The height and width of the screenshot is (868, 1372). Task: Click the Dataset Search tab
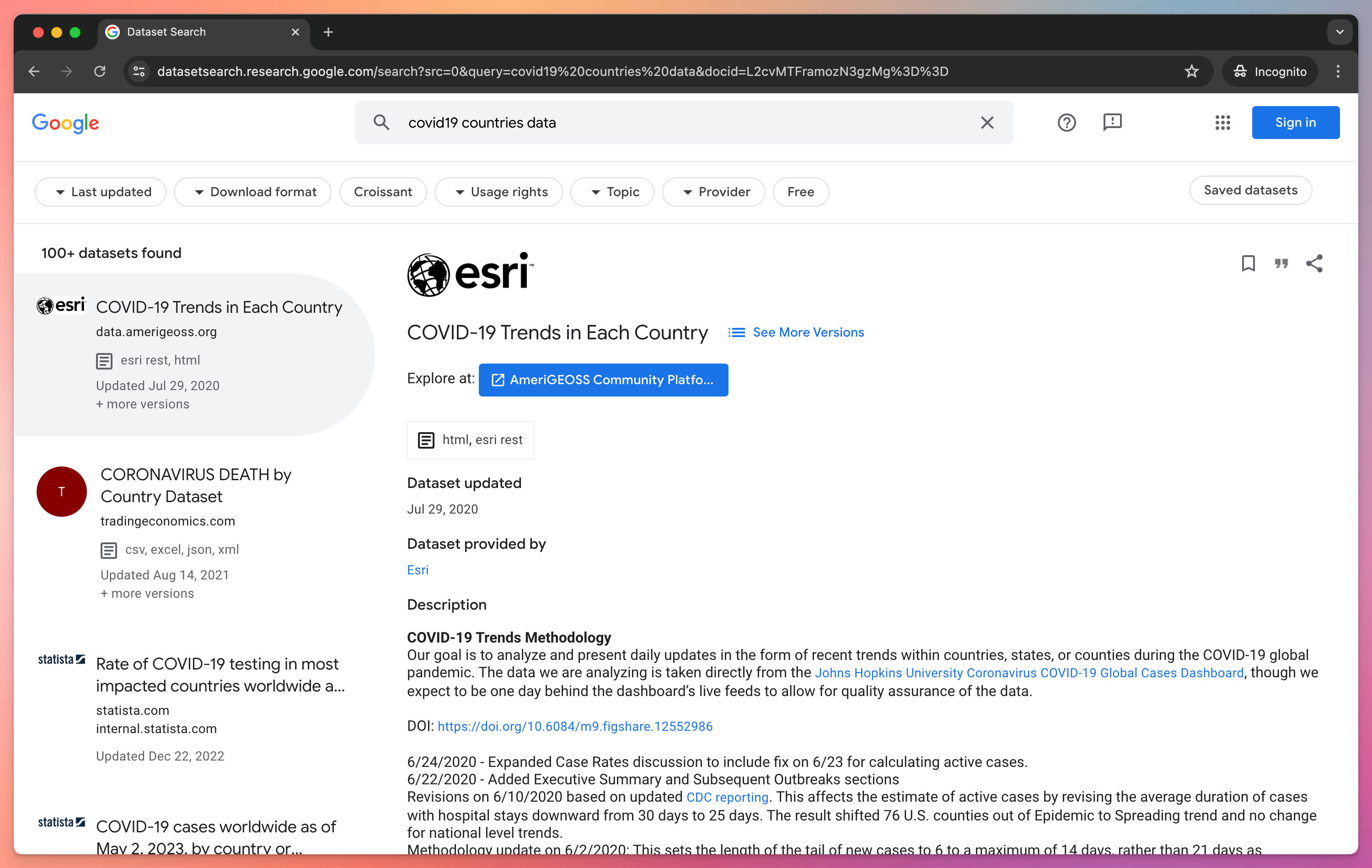click(204, 32)
